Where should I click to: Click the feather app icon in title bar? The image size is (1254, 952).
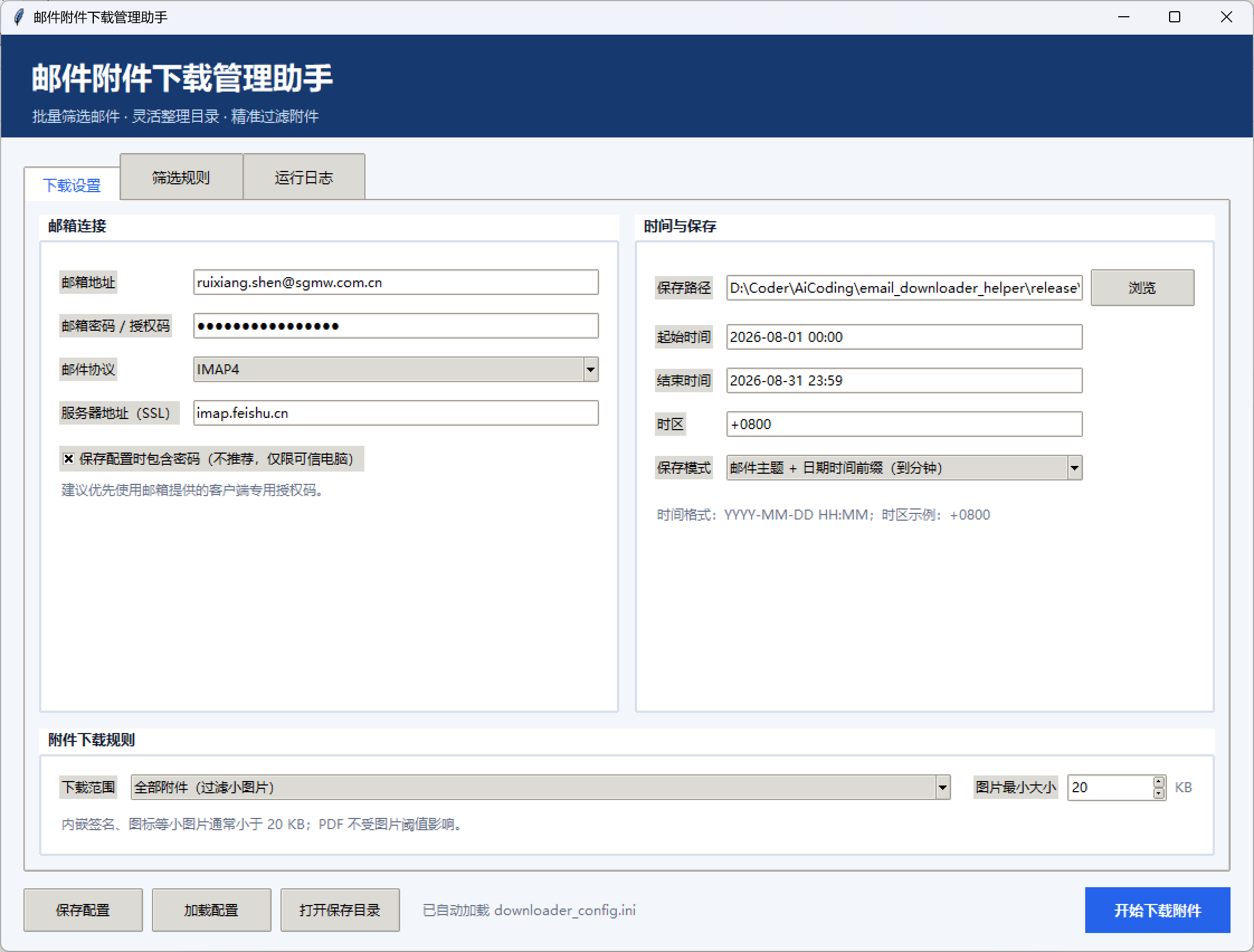(x=18, y=17)
